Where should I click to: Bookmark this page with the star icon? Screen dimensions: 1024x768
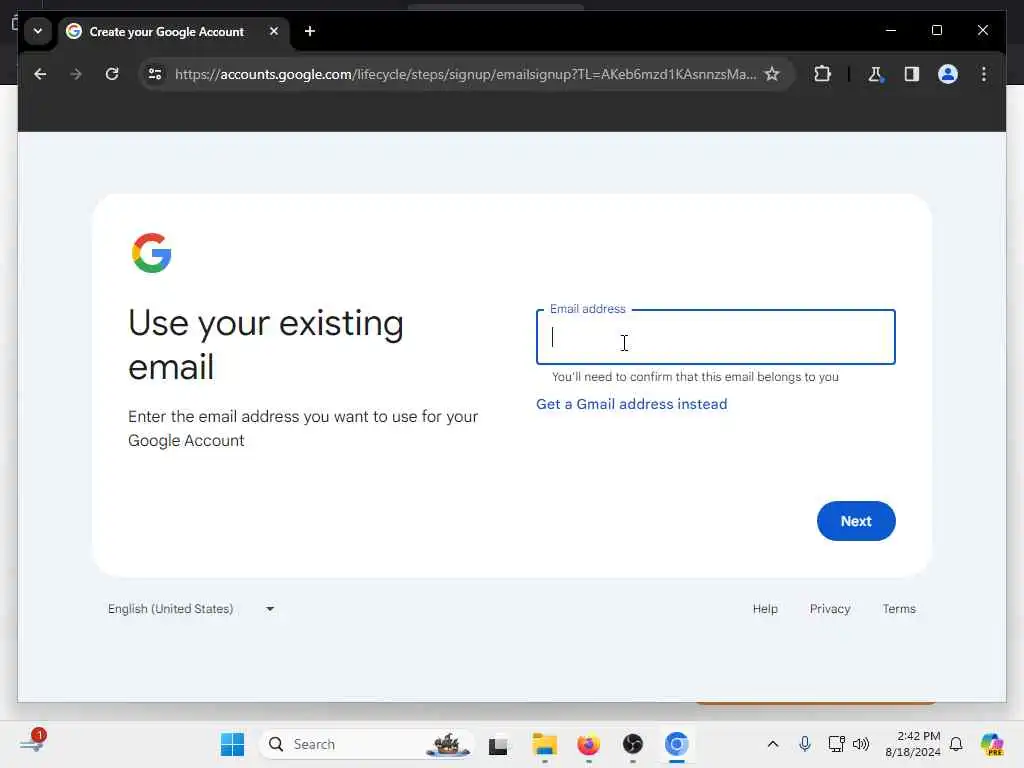[x=772, y=74]
